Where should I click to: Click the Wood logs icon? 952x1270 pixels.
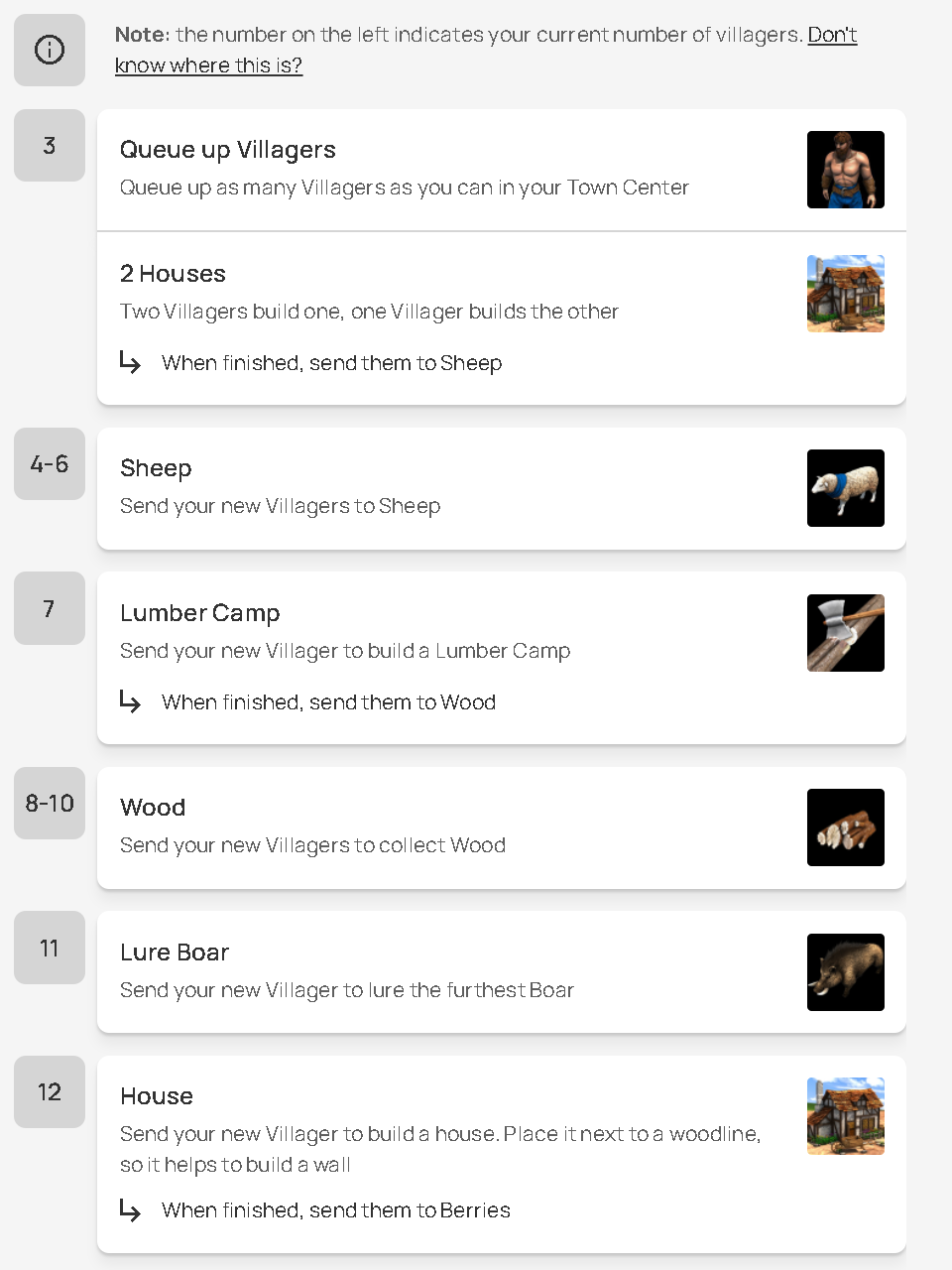pos(845,827)
